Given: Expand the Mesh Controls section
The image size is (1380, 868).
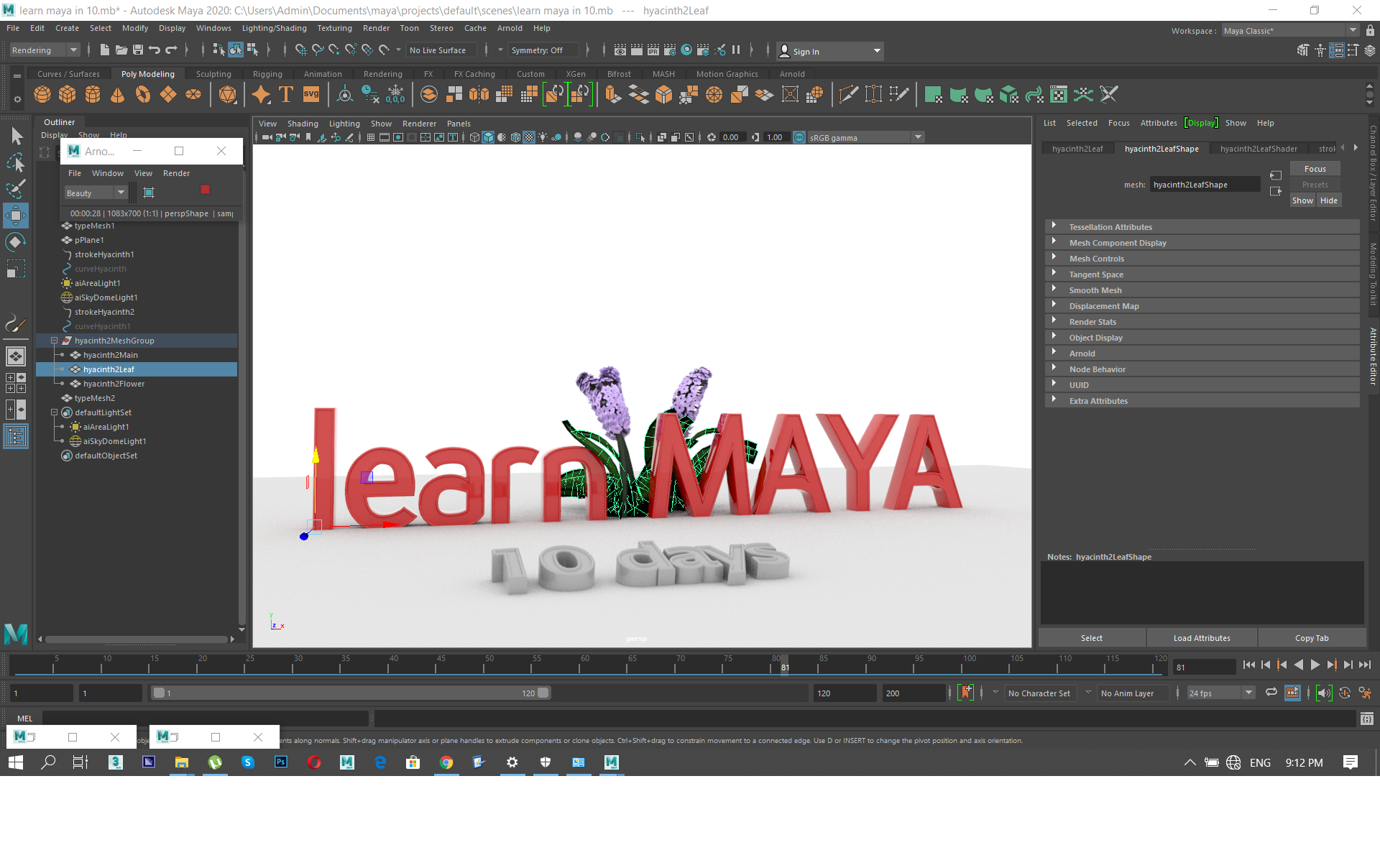Looking at the screenshot, I should [1202, 258].
